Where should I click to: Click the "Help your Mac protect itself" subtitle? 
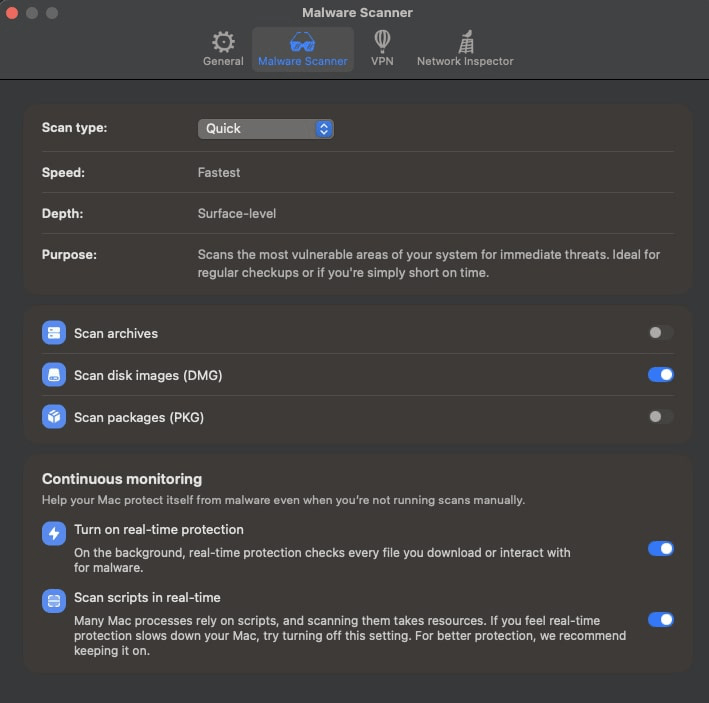coord(283,500)
